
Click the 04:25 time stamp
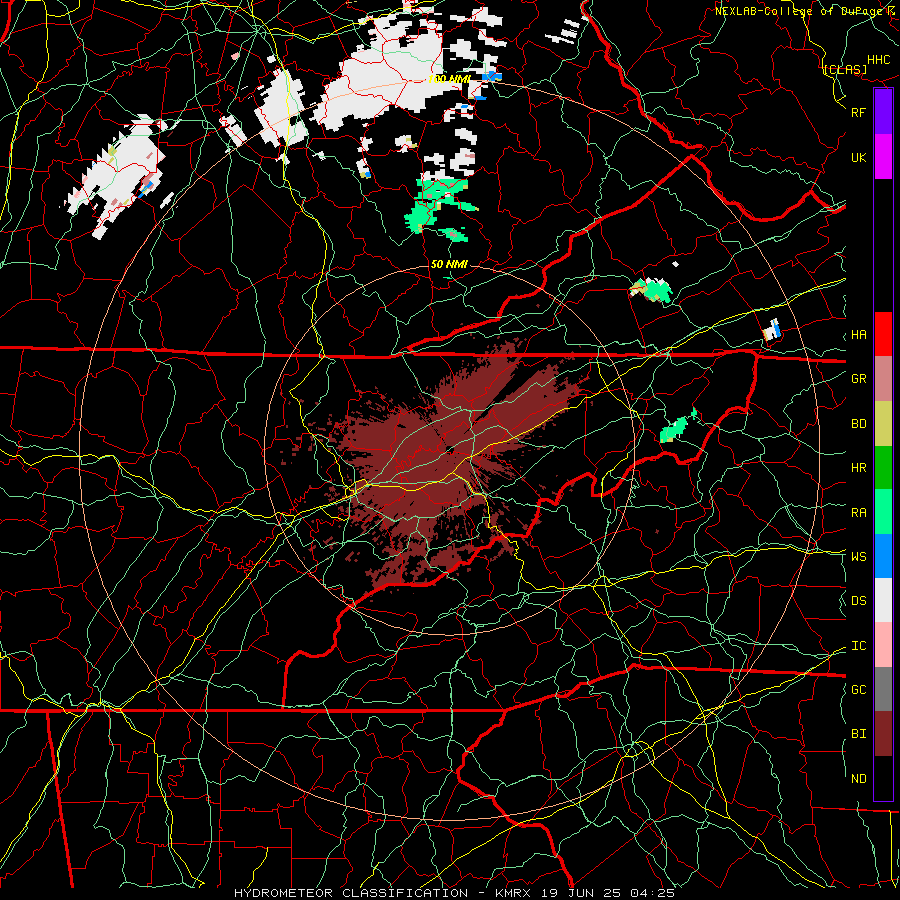pyautogui.click(x=654, y=893)
